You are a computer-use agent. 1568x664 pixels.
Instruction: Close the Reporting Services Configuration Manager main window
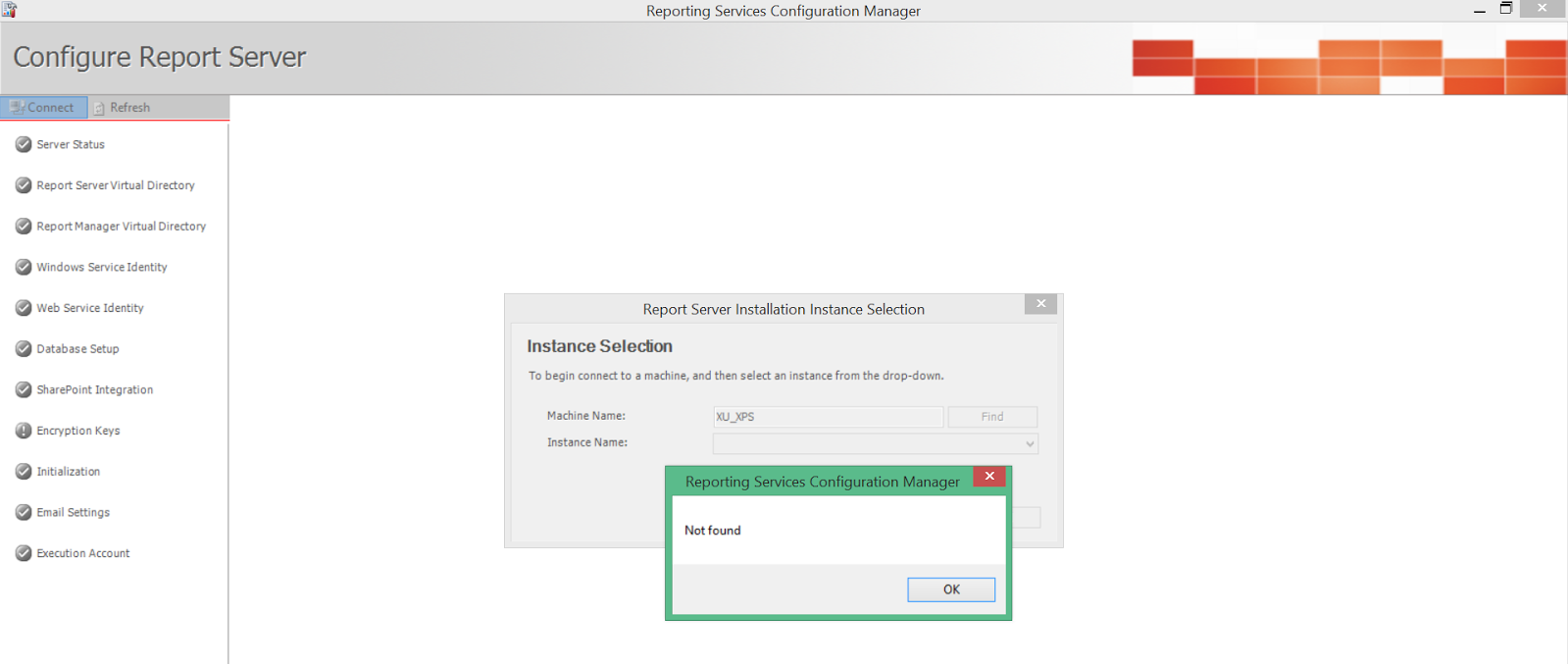pos(1542,9)
